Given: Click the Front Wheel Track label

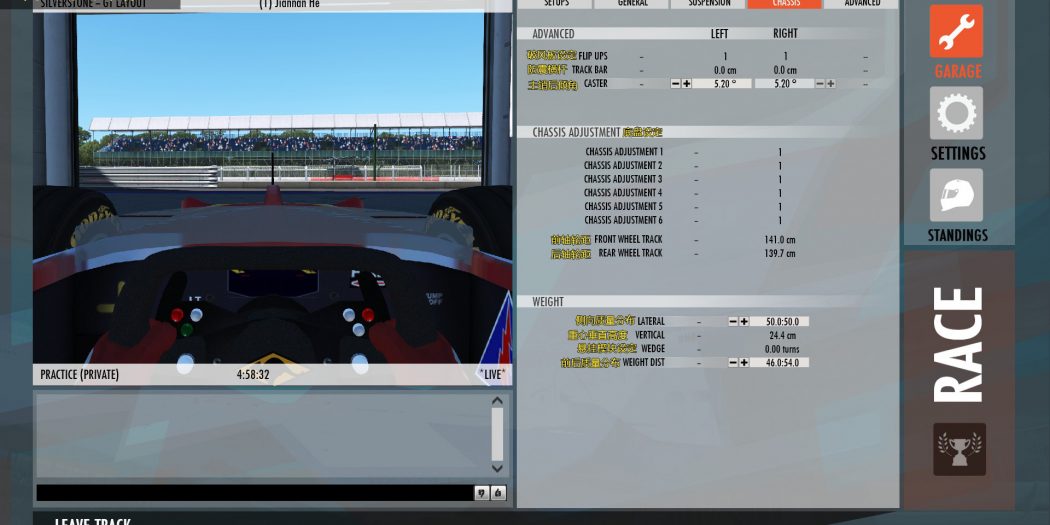Looking at the screenshot, I should coord(628,239).
